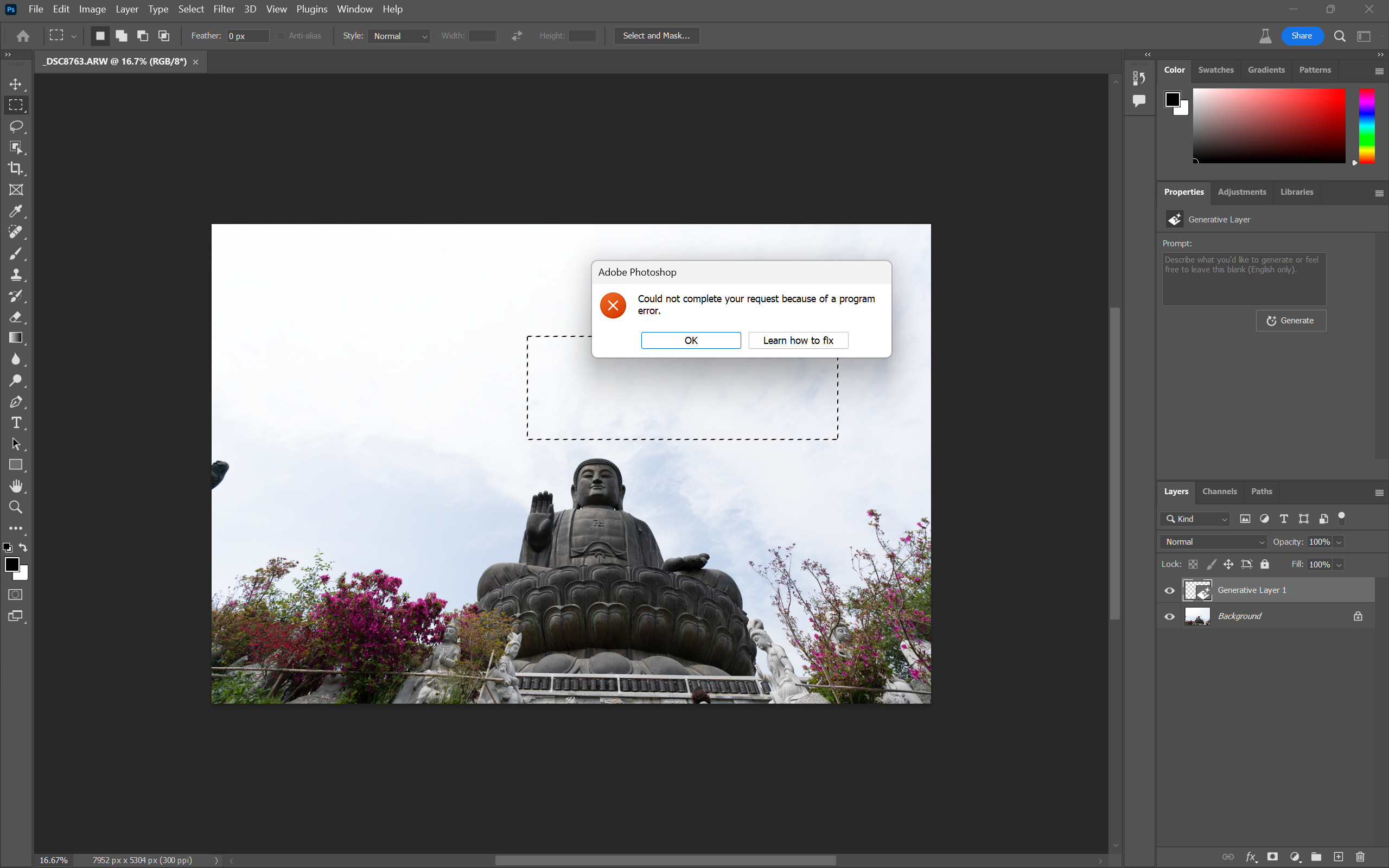Select the Zoom tool
Screen dimensions: 1389x868
click(x=16, y=507)
